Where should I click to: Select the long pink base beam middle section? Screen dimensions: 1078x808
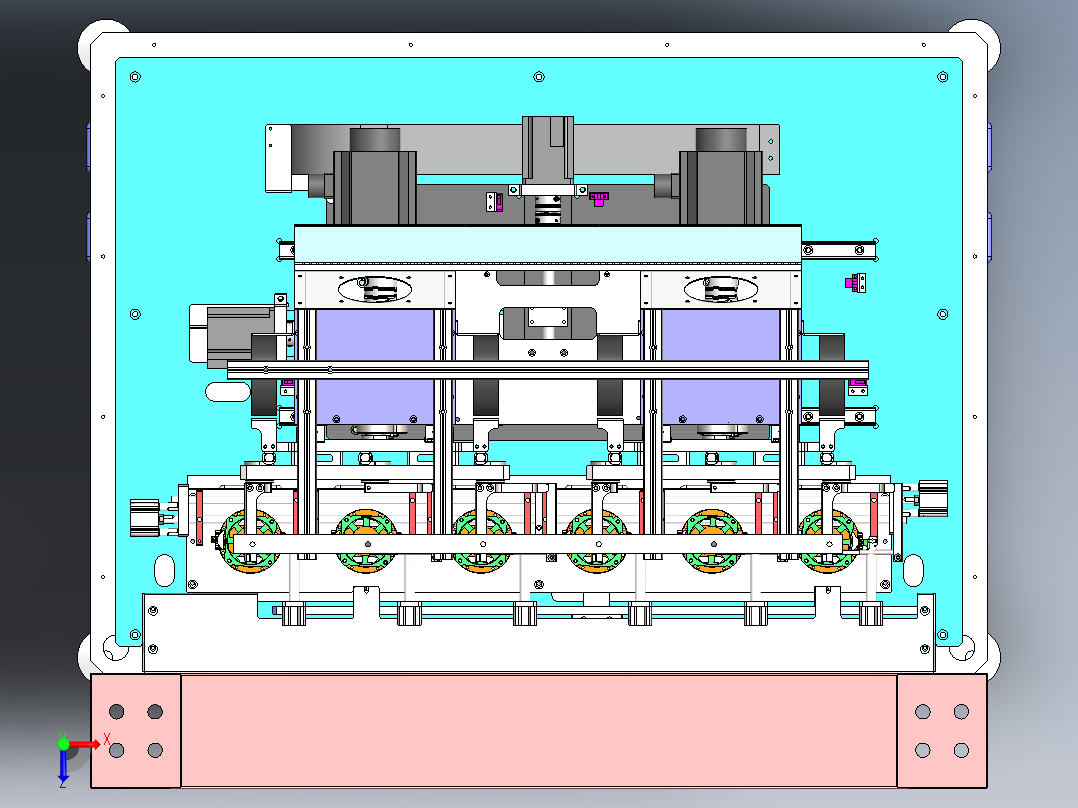pyautogui.click(x=538, y=730)
